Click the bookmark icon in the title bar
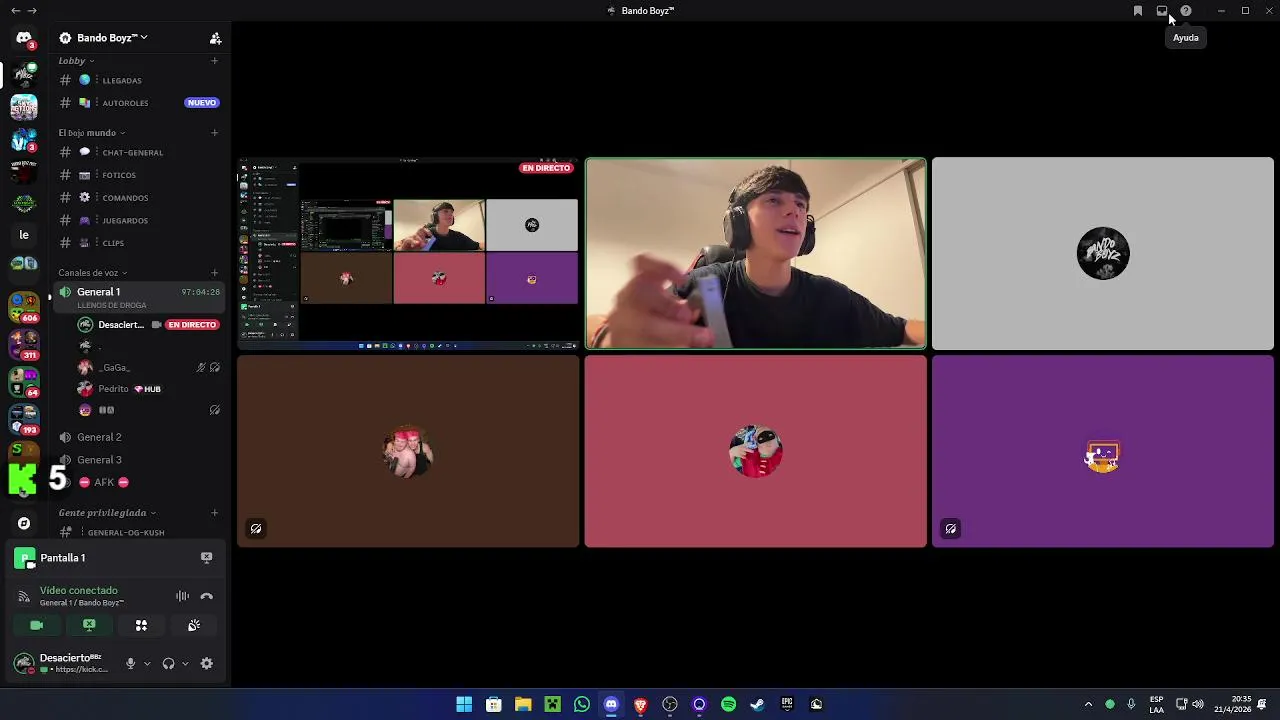The width and height of the screenshot is (1280, 720). tap(1138, 11)
